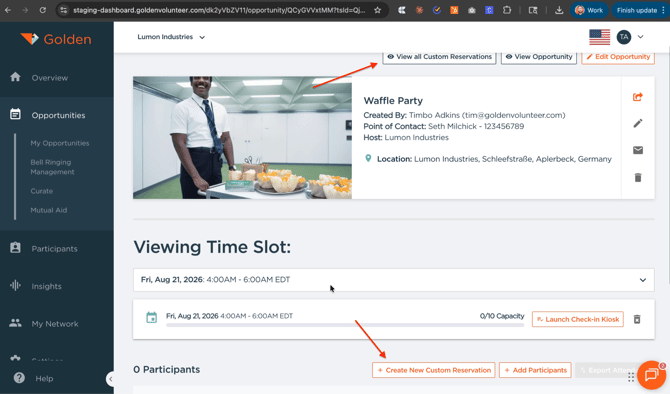Click the Add Participants button

[535, 370]
